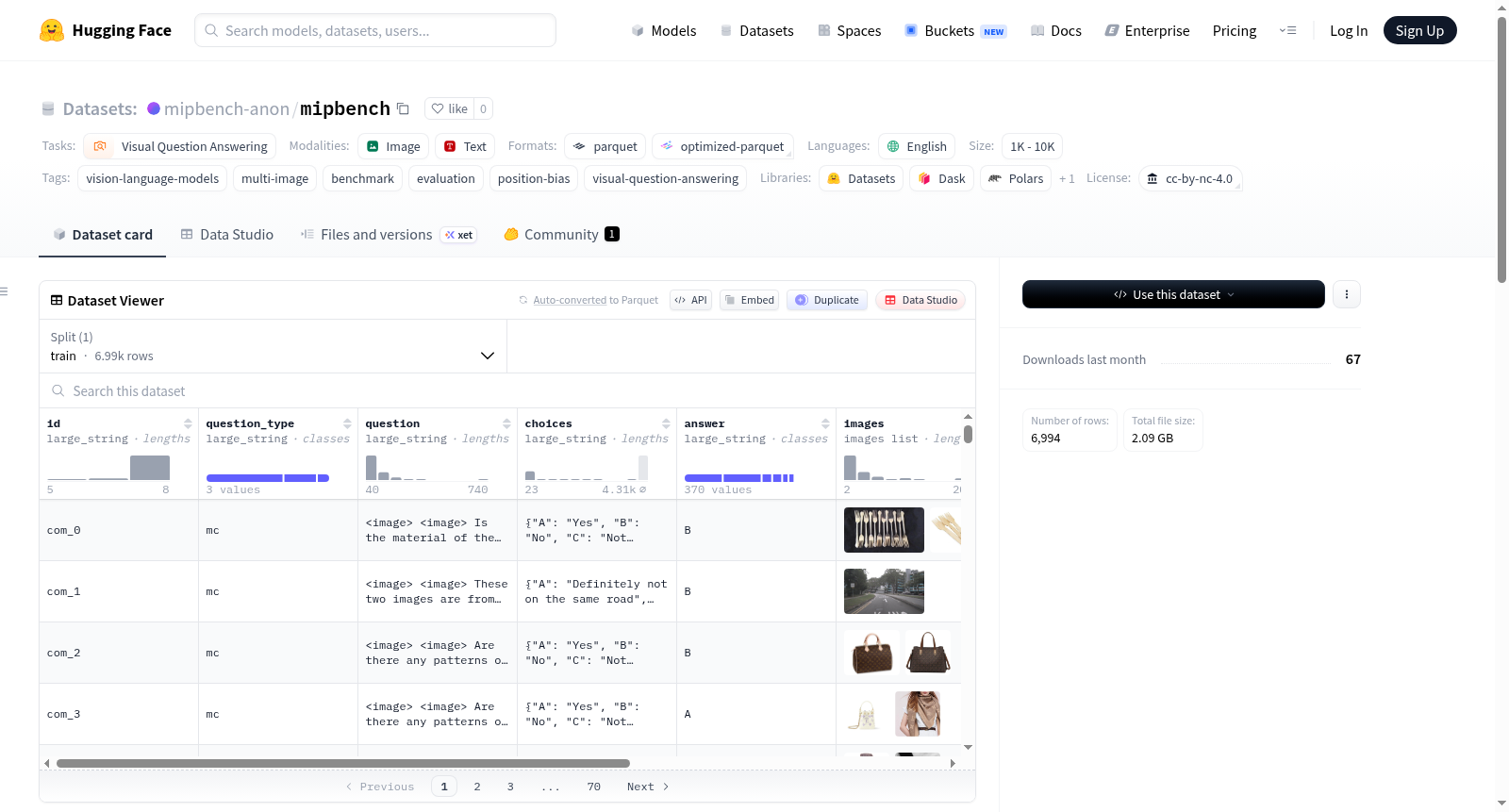Open the Data Studio button in Dataset Viewer
The image size is (1509, 812).
920,300
